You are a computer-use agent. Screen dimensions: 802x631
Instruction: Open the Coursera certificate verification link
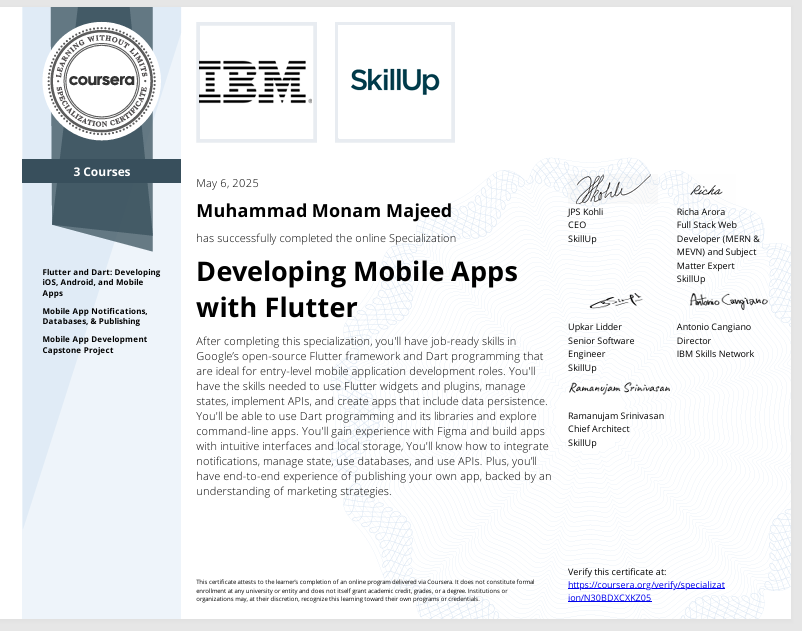tap(646, 591)
